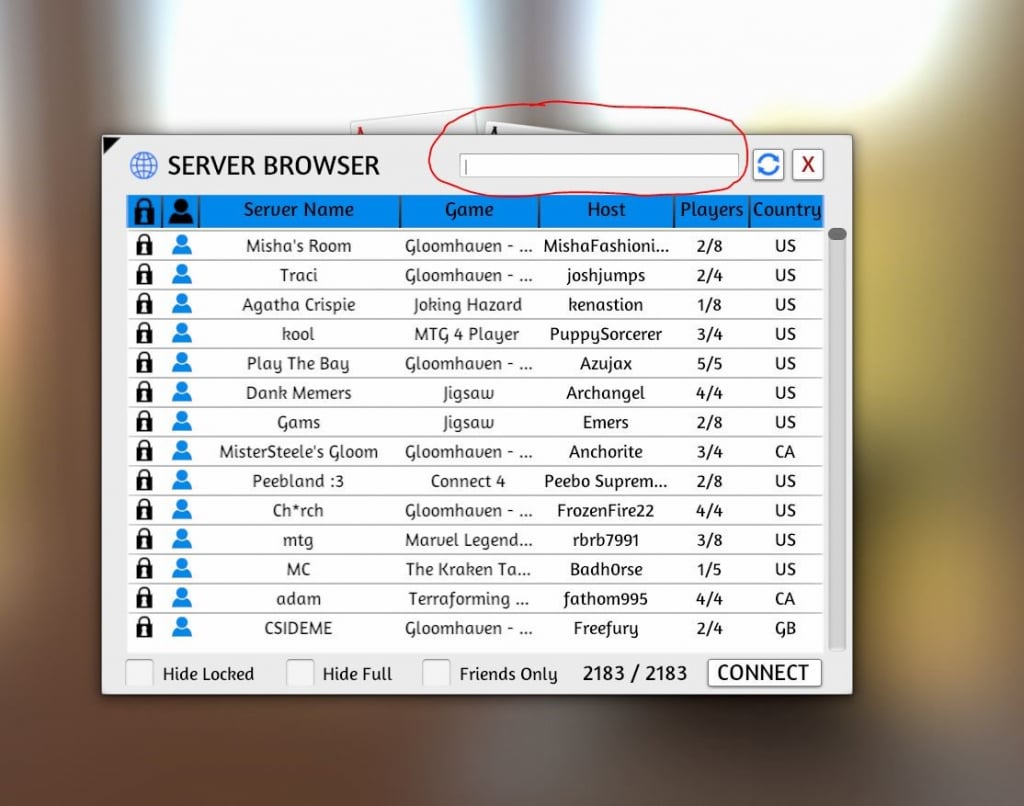The width and height of the screenshot is (1024, 806).
Task: Click the 5/5 players cell
Action: (x=709, y=364)
